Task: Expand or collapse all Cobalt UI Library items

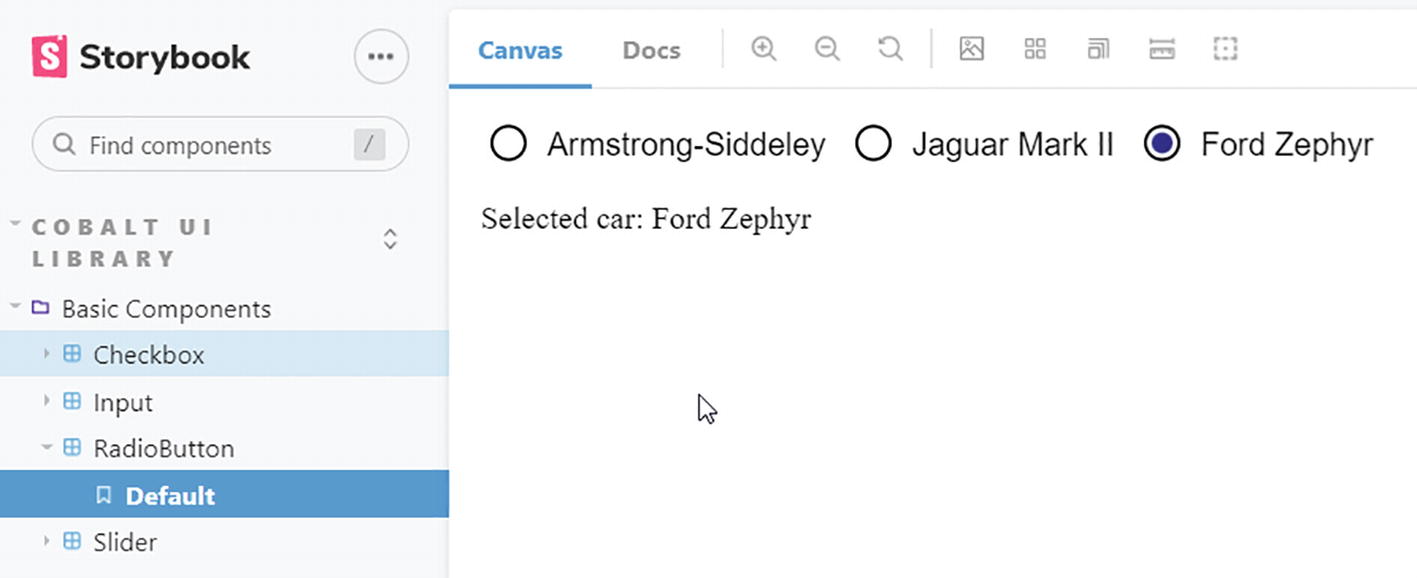Action: 390,240
